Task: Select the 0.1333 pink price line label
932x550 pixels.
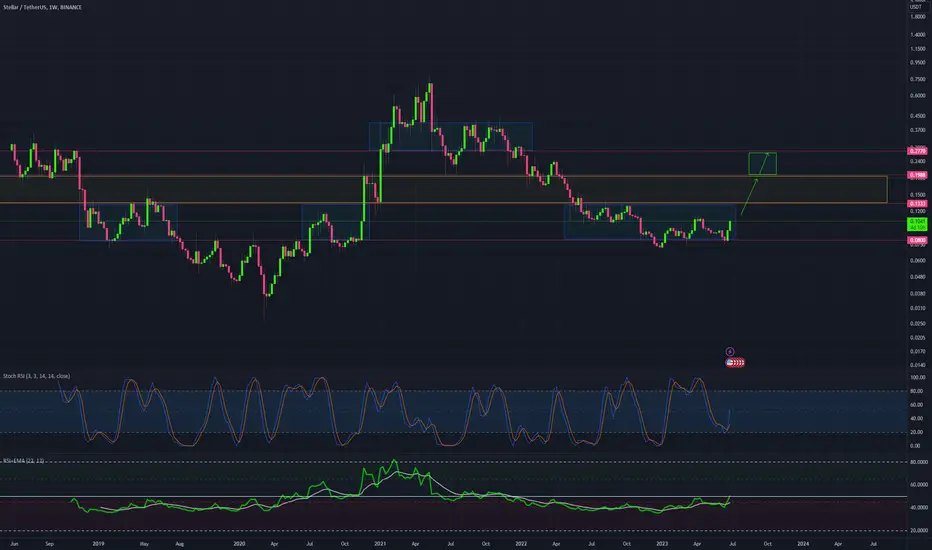Action: coord(917,203)
